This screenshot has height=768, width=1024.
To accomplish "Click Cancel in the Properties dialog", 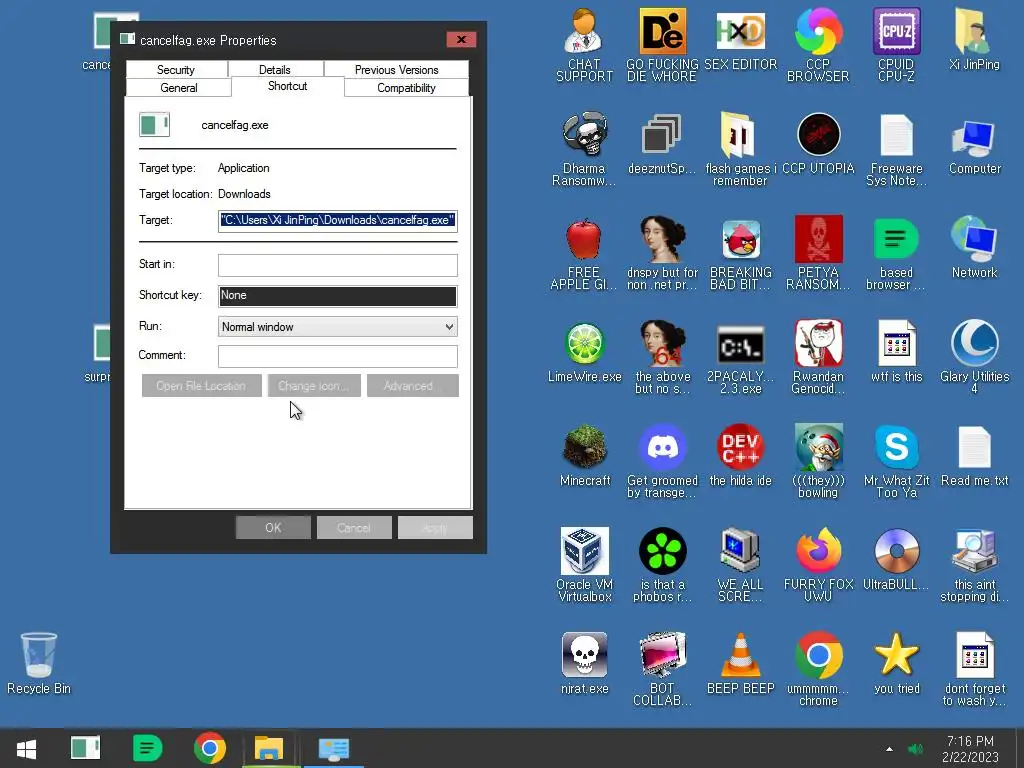I will 354,528.
